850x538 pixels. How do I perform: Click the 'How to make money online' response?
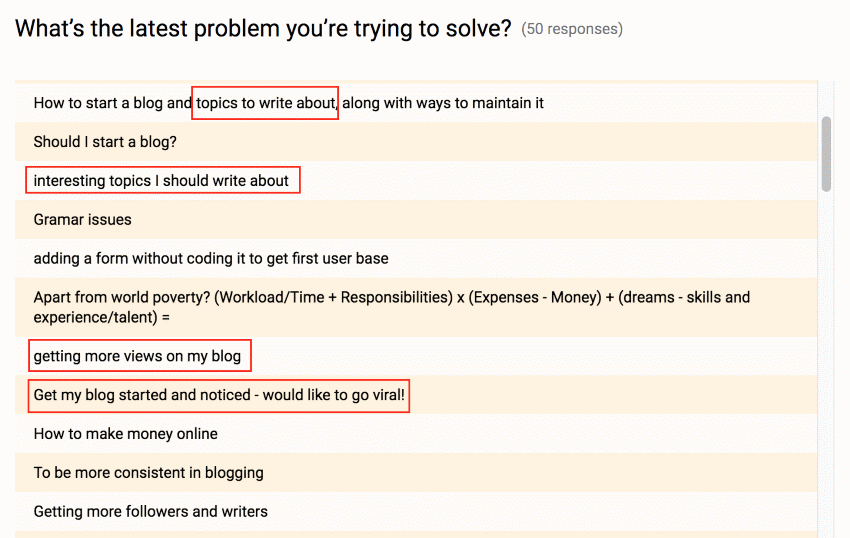pyautogui.click(x=416, y=434)
